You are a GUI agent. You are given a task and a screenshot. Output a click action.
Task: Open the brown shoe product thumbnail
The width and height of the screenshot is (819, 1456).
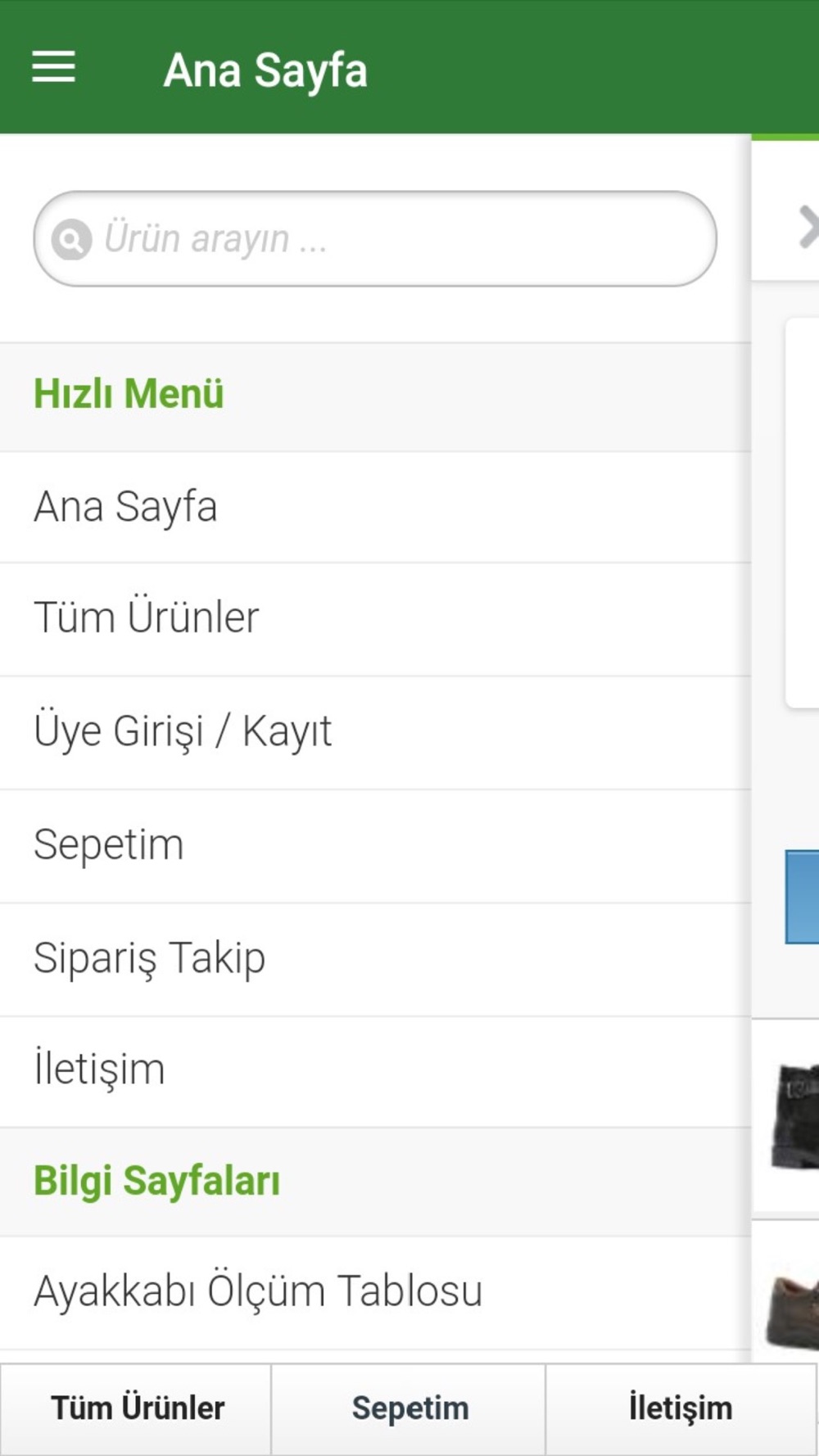pyautogui.click(x=793, y=1306)
